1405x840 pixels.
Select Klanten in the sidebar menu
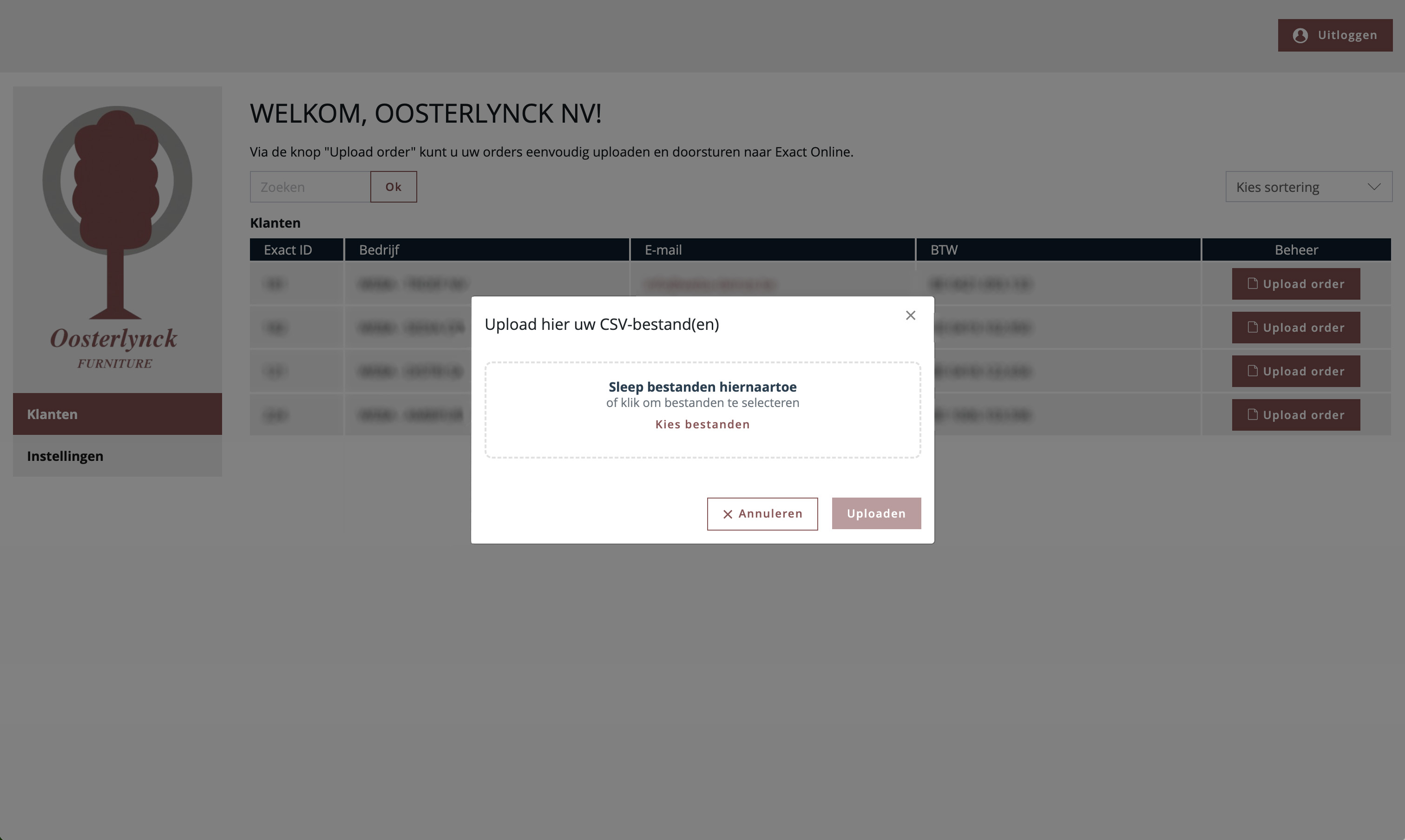click(117, 414)
